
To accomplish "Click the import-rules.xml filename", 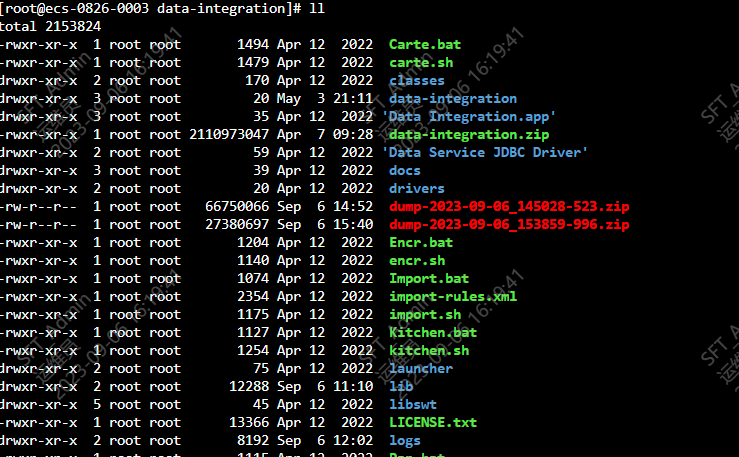I will click(453, 296).
